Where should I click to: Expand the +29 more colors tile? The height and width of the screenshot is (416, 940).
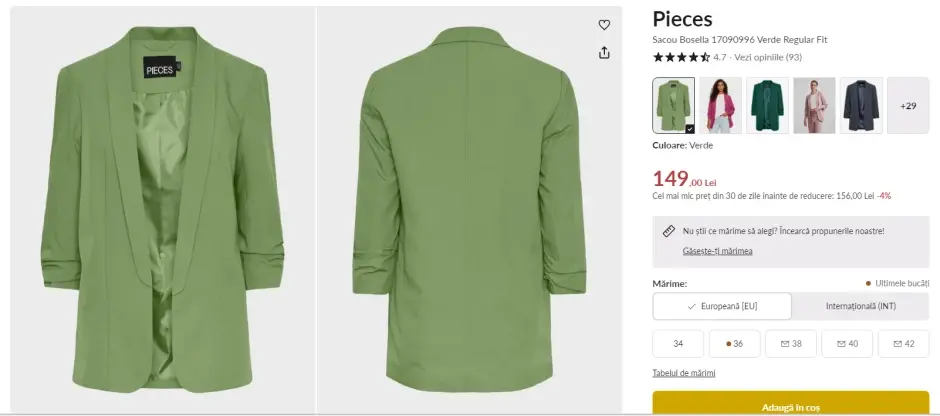[908, 105]
